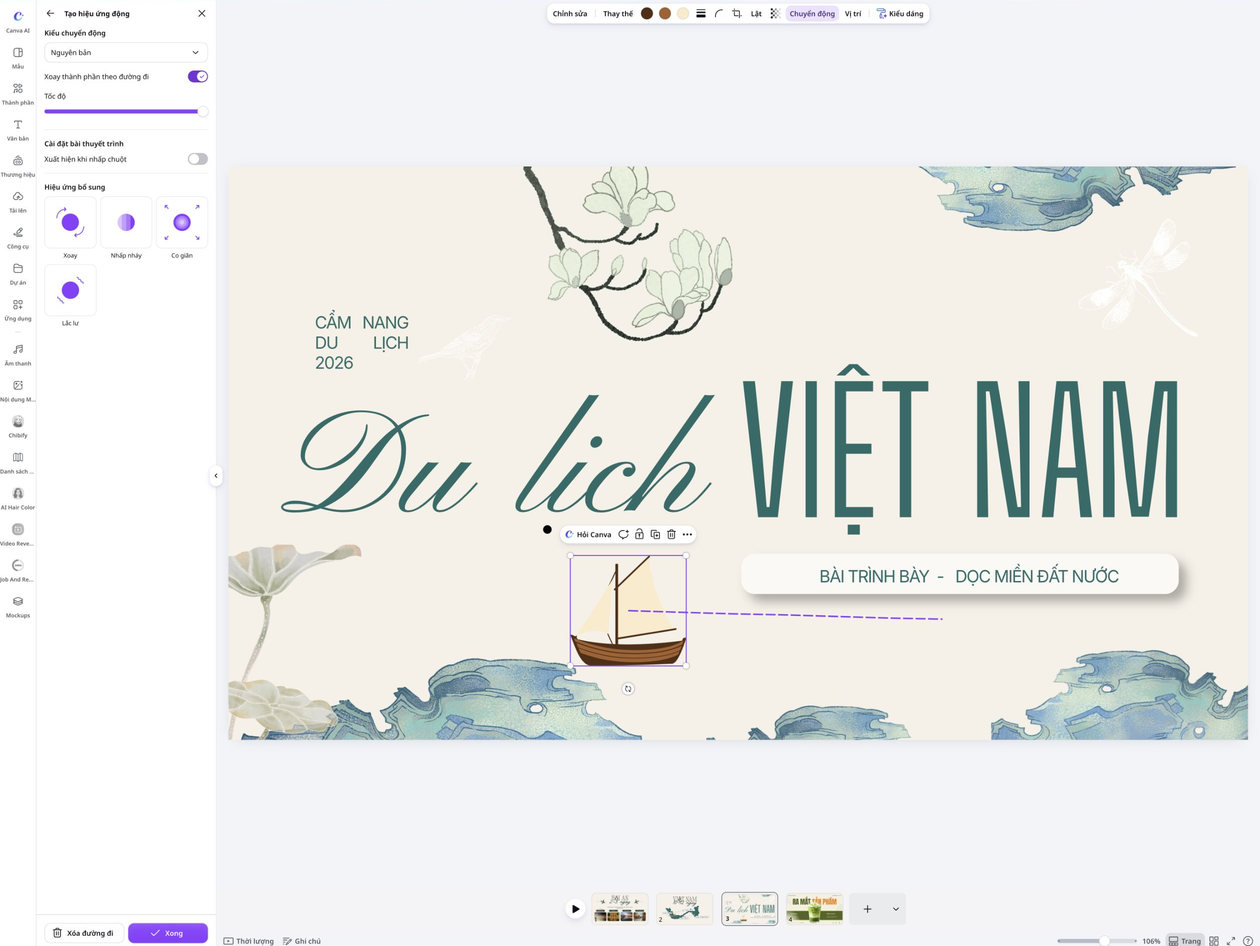The image size is (1260, 946).
Task: Open the Kiểu dáng styles option
Action: [900, 14]
